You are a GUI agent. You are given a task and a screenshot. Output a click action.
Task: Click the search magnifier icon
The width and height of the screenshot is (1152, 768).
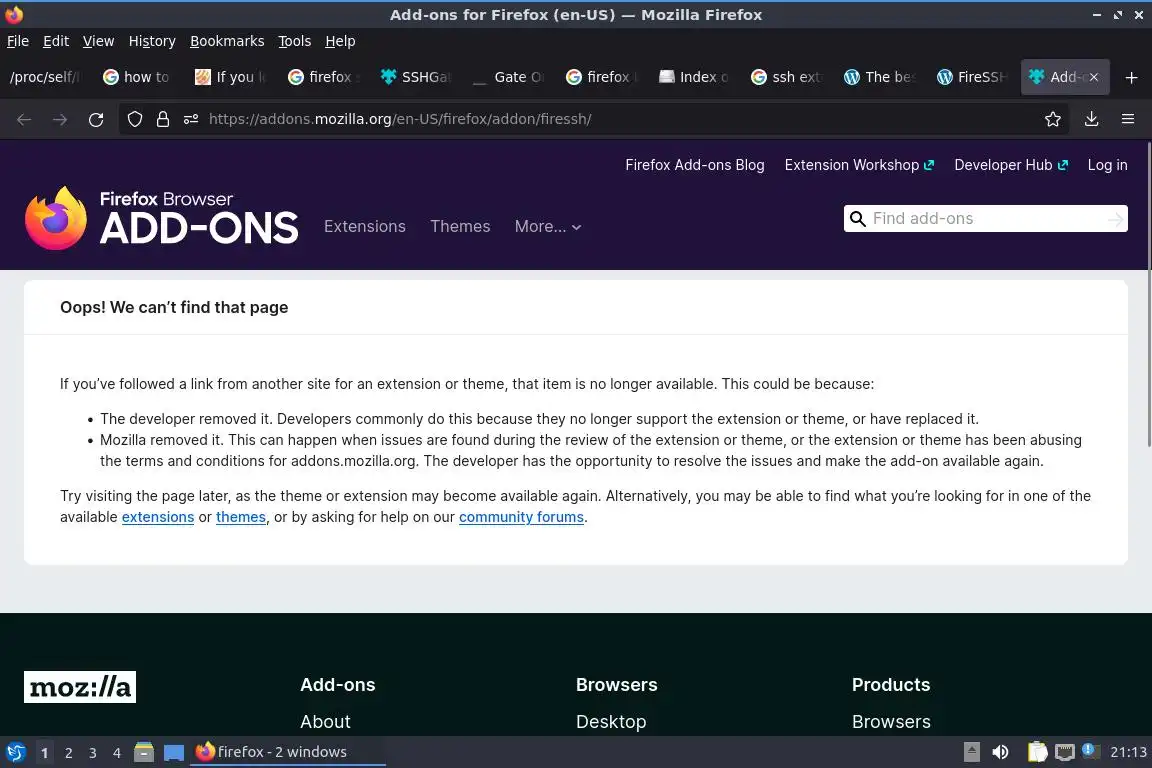857,219
